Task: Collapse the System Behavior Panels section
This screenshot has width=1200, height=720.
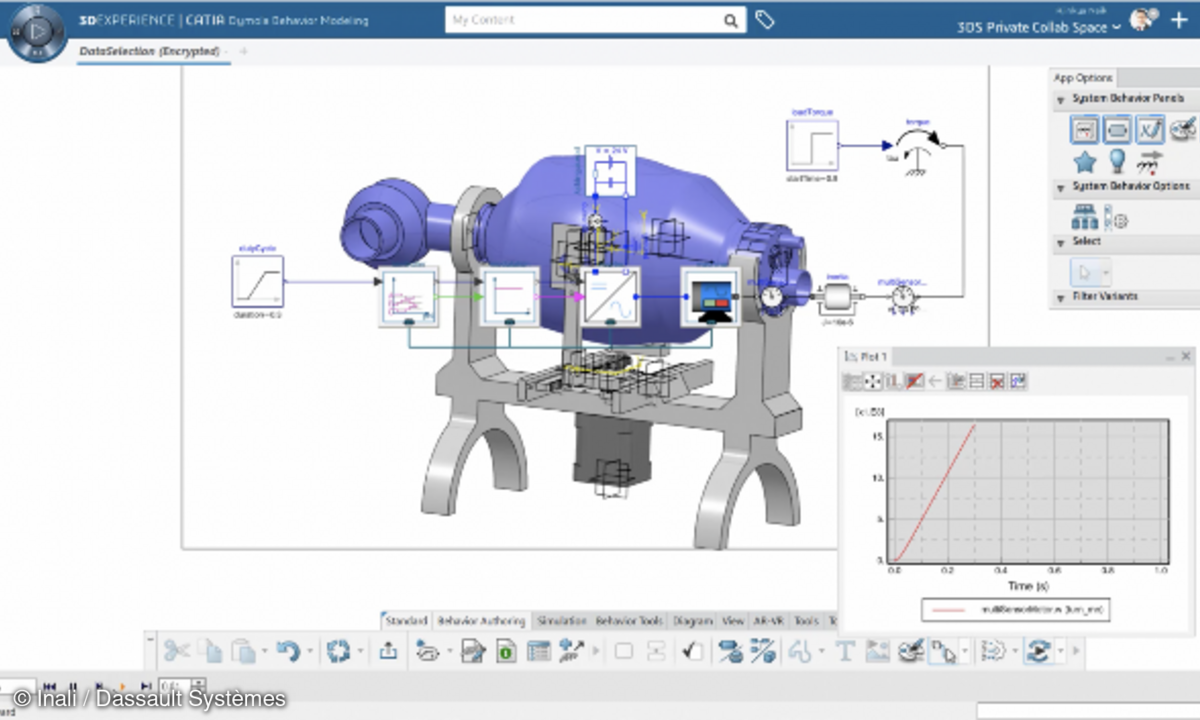Action: pos(1060,99)
